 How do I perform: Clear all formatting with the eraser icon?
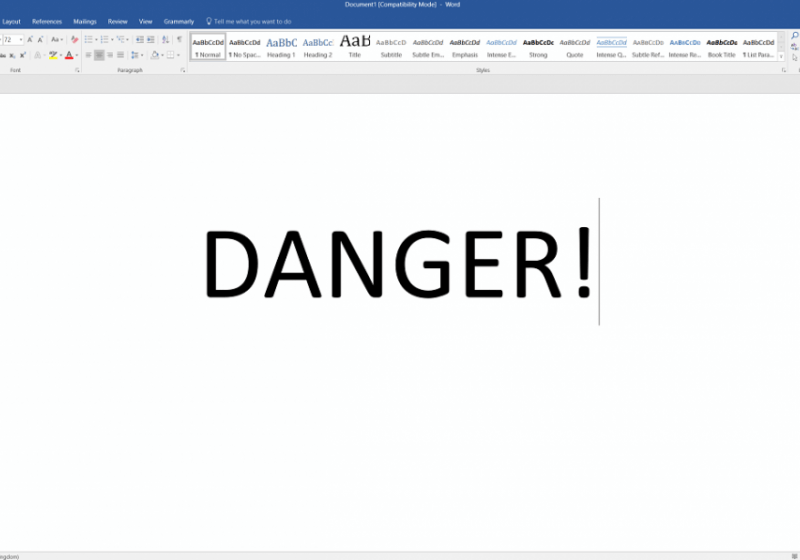point(74,39)
